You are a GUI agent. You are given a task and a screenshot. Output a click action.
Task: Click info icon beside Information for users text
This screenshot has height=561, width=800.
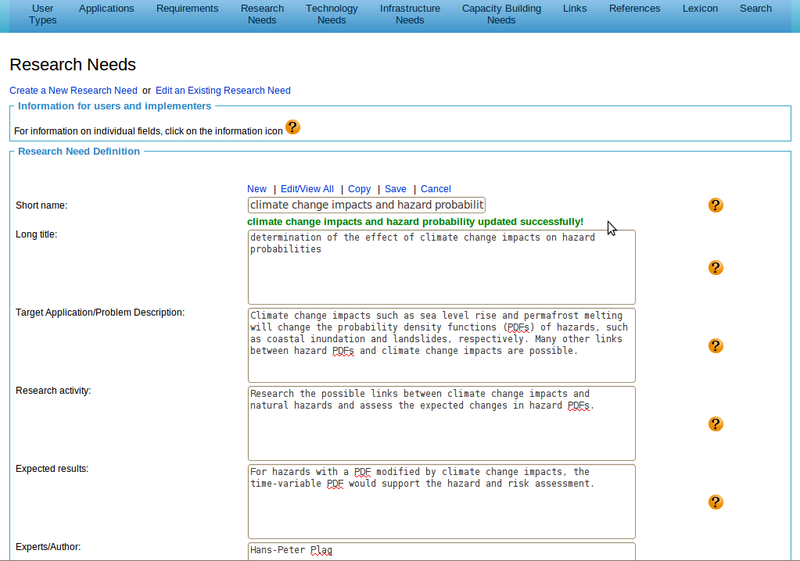(292, 127)
